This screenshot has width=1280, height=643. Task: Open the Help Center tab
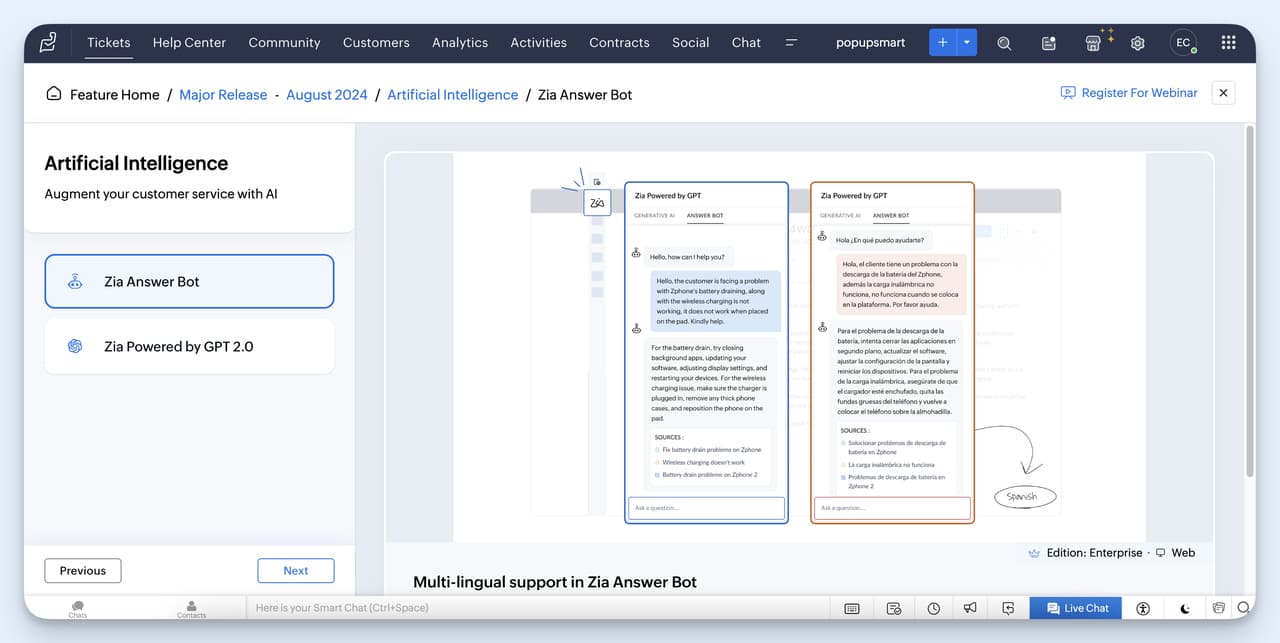(x=189, y=43)
